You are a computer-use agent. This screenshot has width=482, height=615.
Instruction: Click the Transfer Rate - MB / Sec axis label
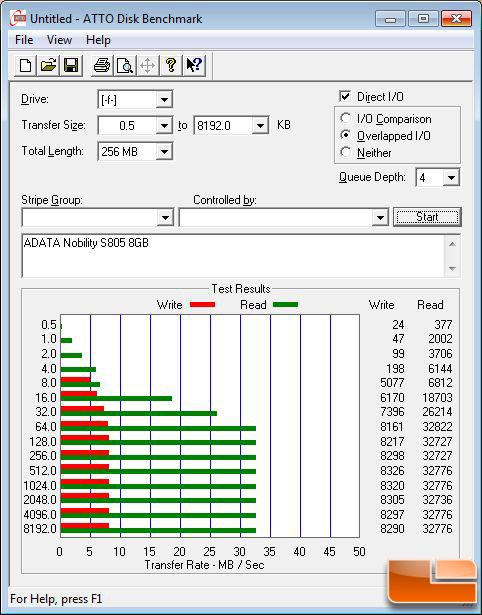tap(204, 565)
